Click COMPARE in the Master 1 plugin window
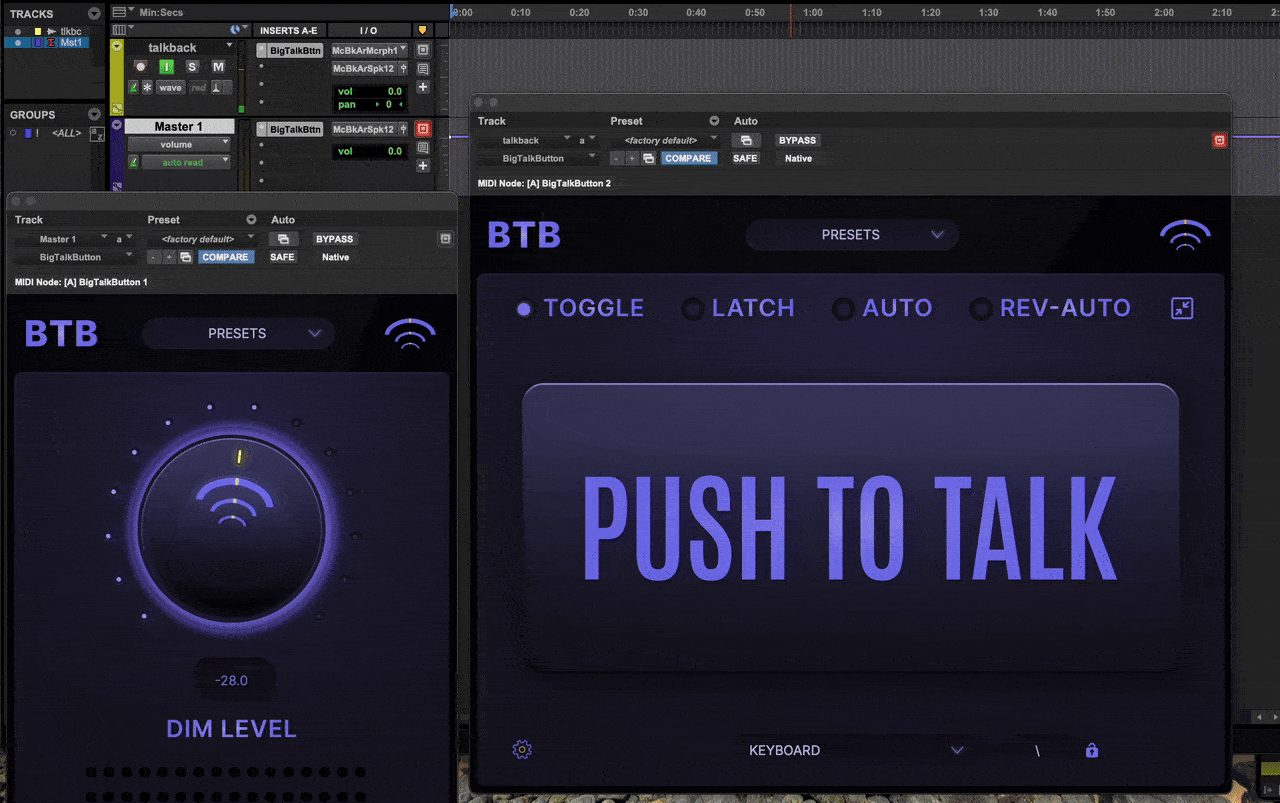The height and width of the screenshot is (803, 1280). (x=226, y=257)
